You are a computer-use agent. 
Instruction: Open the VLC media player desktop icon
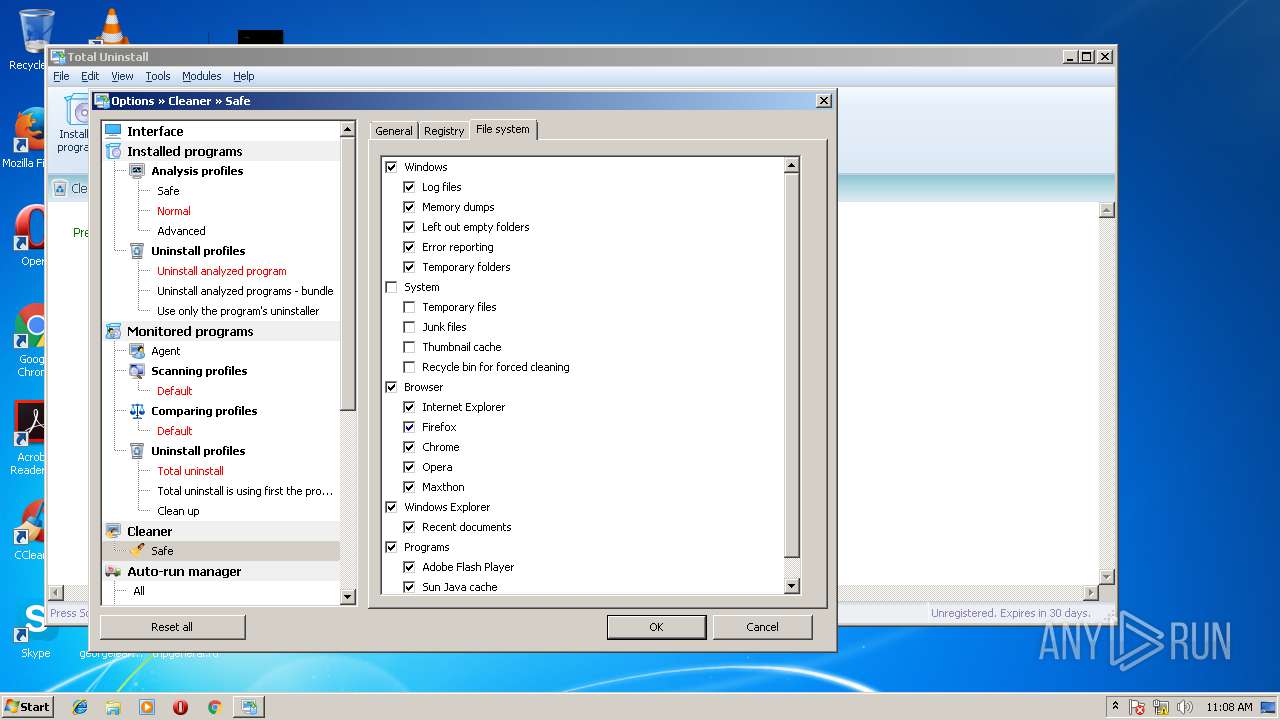[110, 25]
